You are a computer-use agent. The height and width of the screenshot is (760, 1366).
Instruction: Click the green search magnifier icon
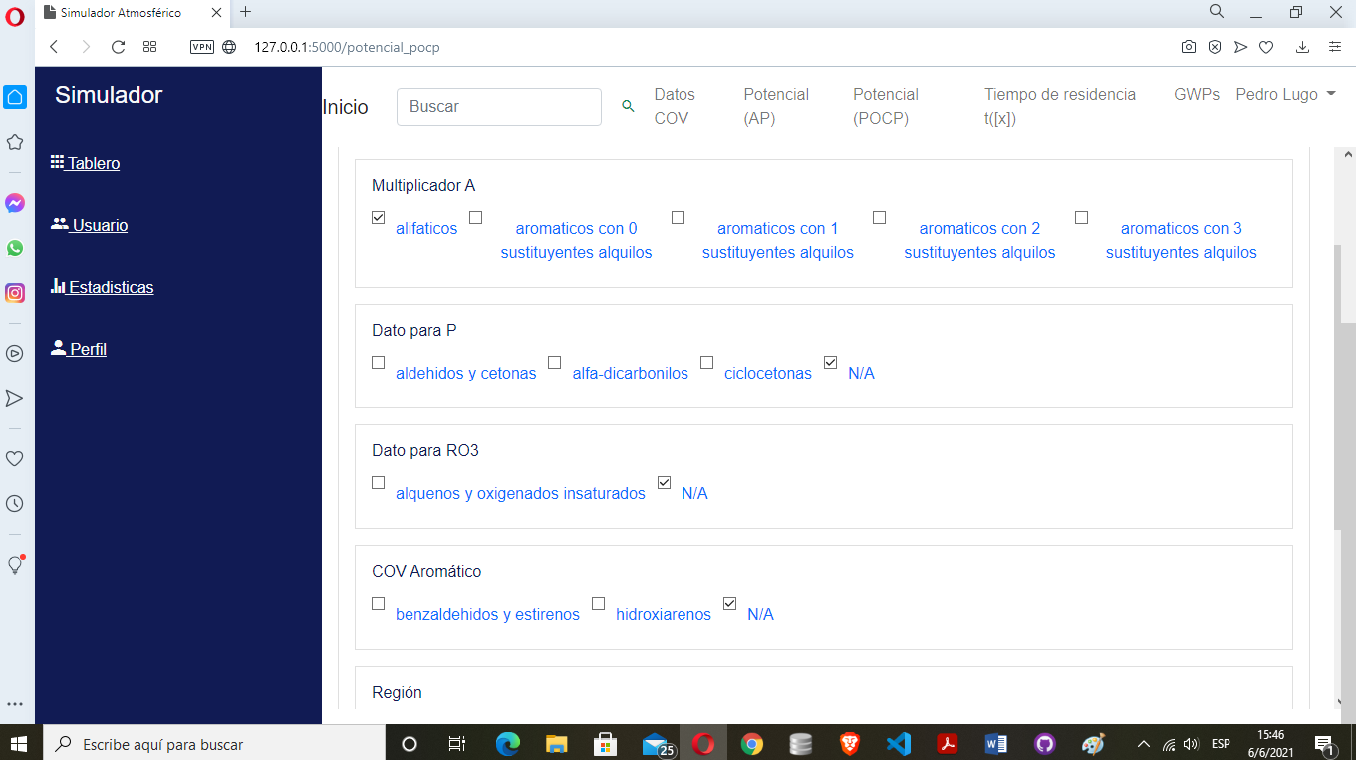628,106
